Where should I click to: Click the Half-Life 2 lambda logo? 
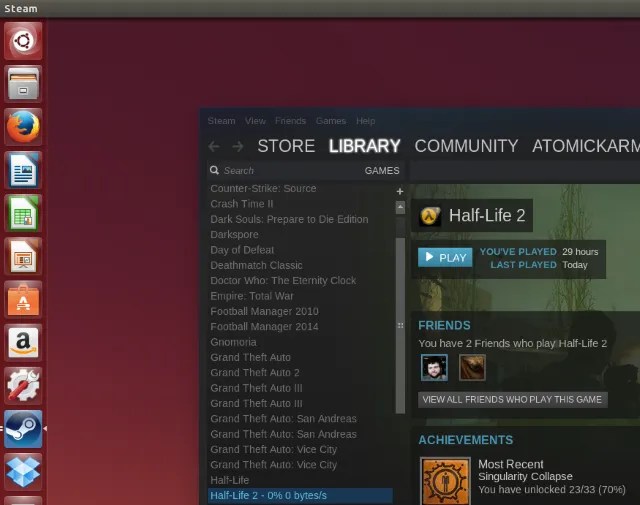click(x=430, y=216)
